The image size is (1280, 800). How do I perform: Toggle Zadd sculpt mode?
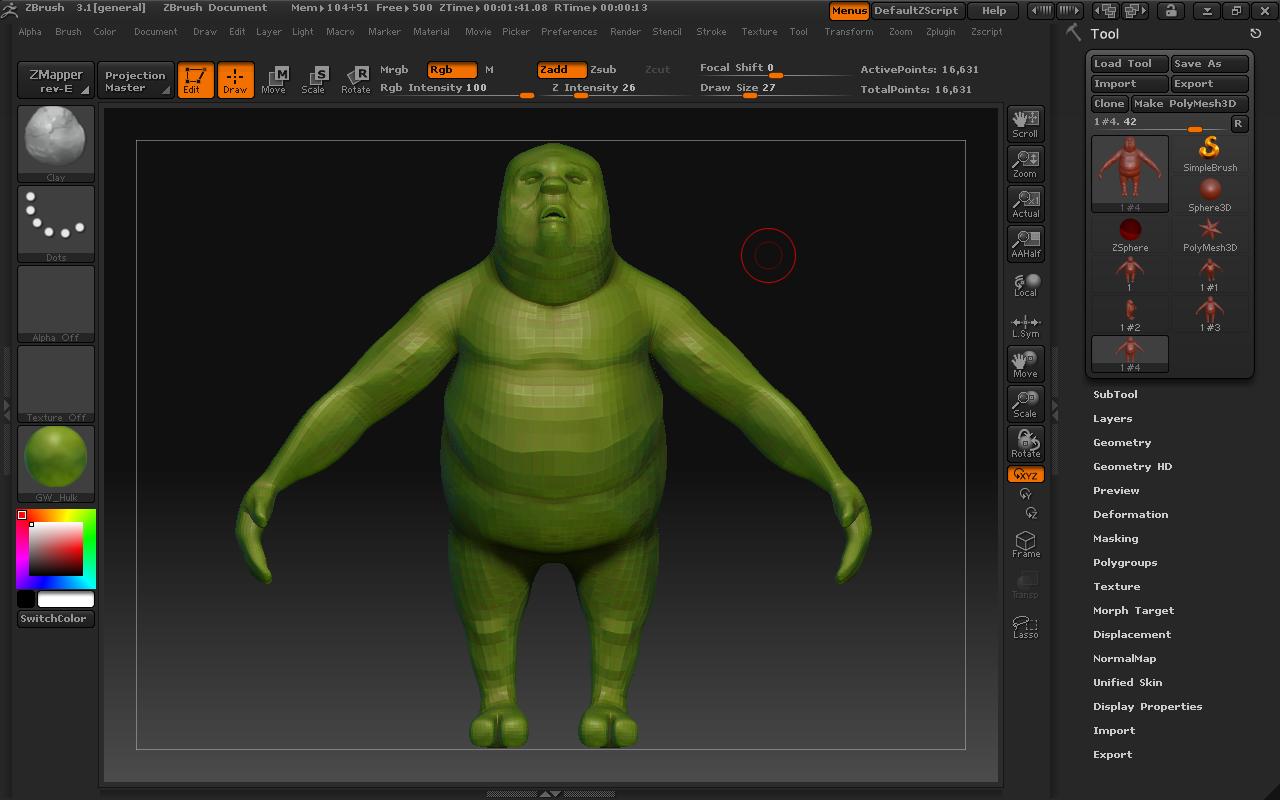(561, 69)
